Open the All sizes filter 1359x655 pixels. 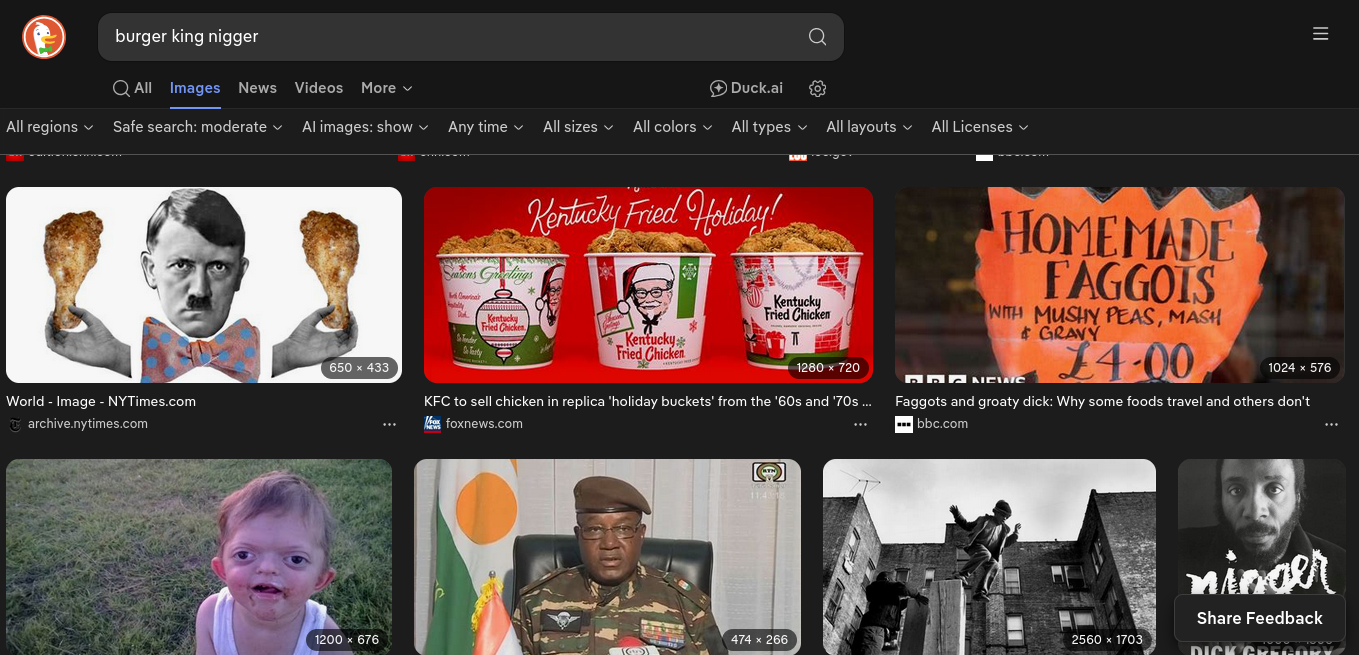click(578, 127)
